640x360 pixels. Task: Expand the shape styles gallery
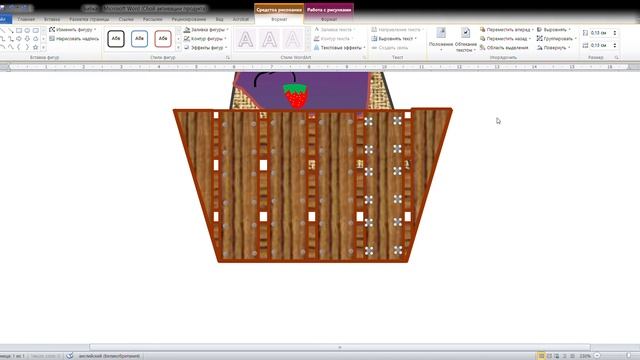click(x=178, y=48)
